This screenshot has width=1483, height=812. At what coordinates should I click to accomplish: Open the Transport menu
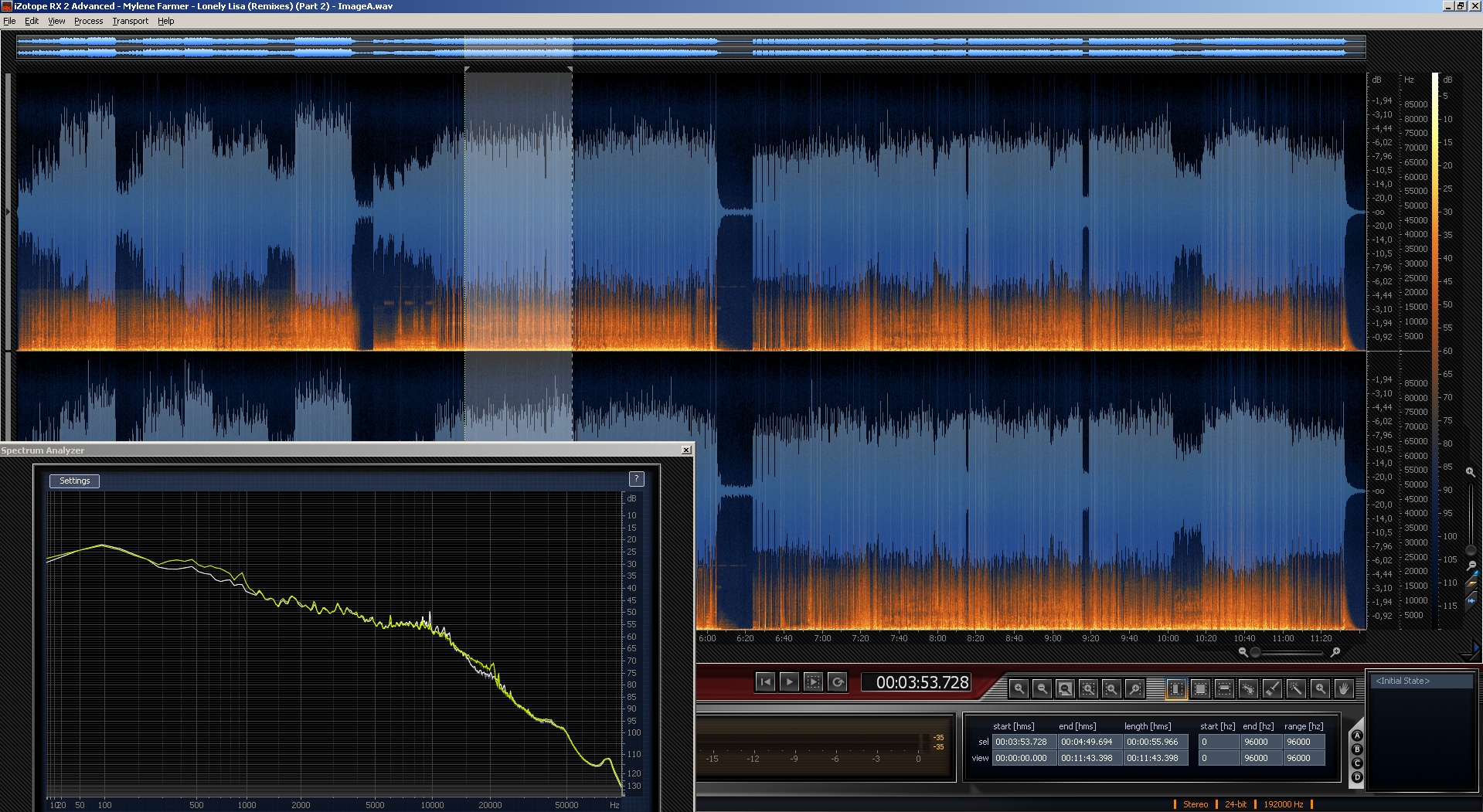[130, 21]
